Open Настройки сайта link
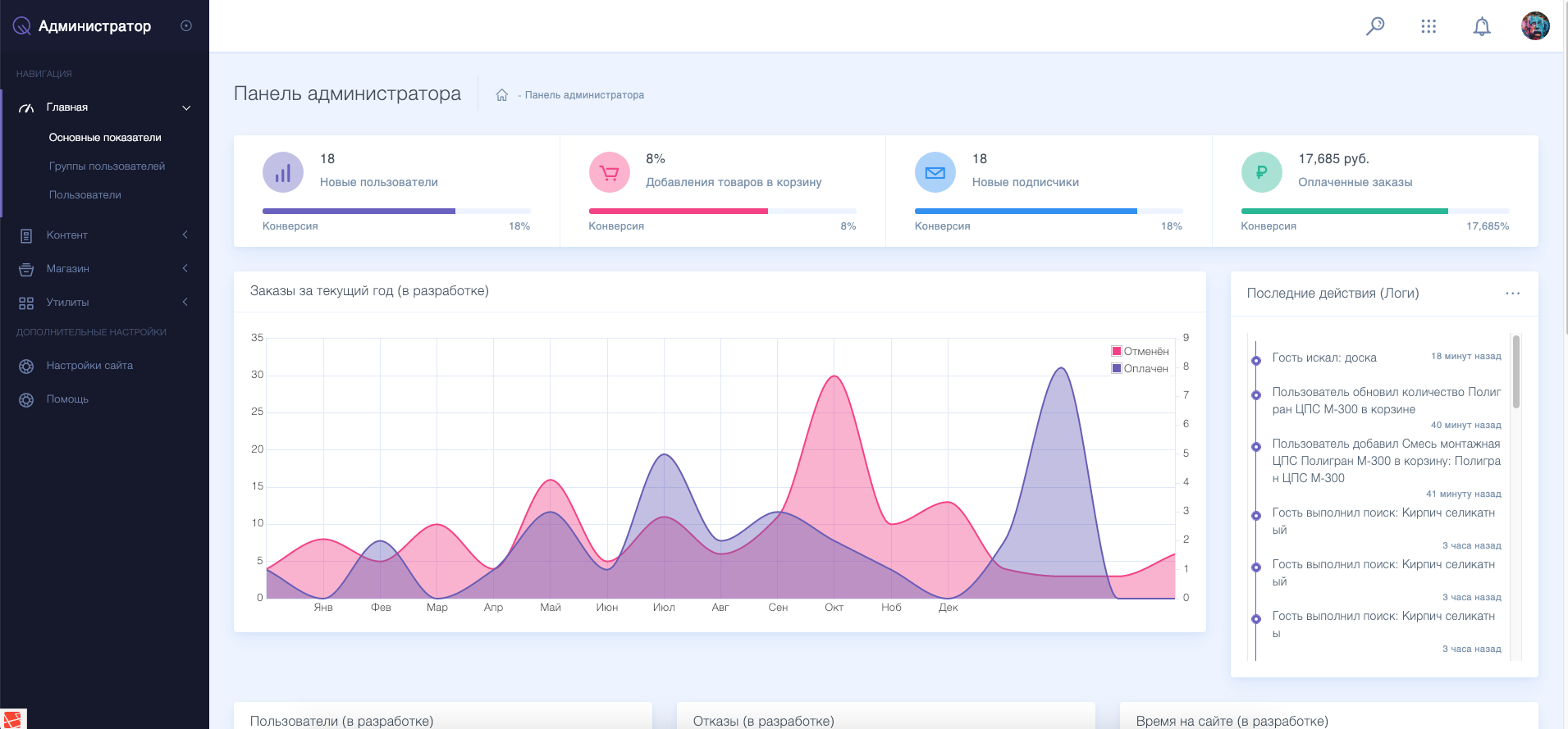The height and width of the screenshot is (729, 1568). click(89, 366)
